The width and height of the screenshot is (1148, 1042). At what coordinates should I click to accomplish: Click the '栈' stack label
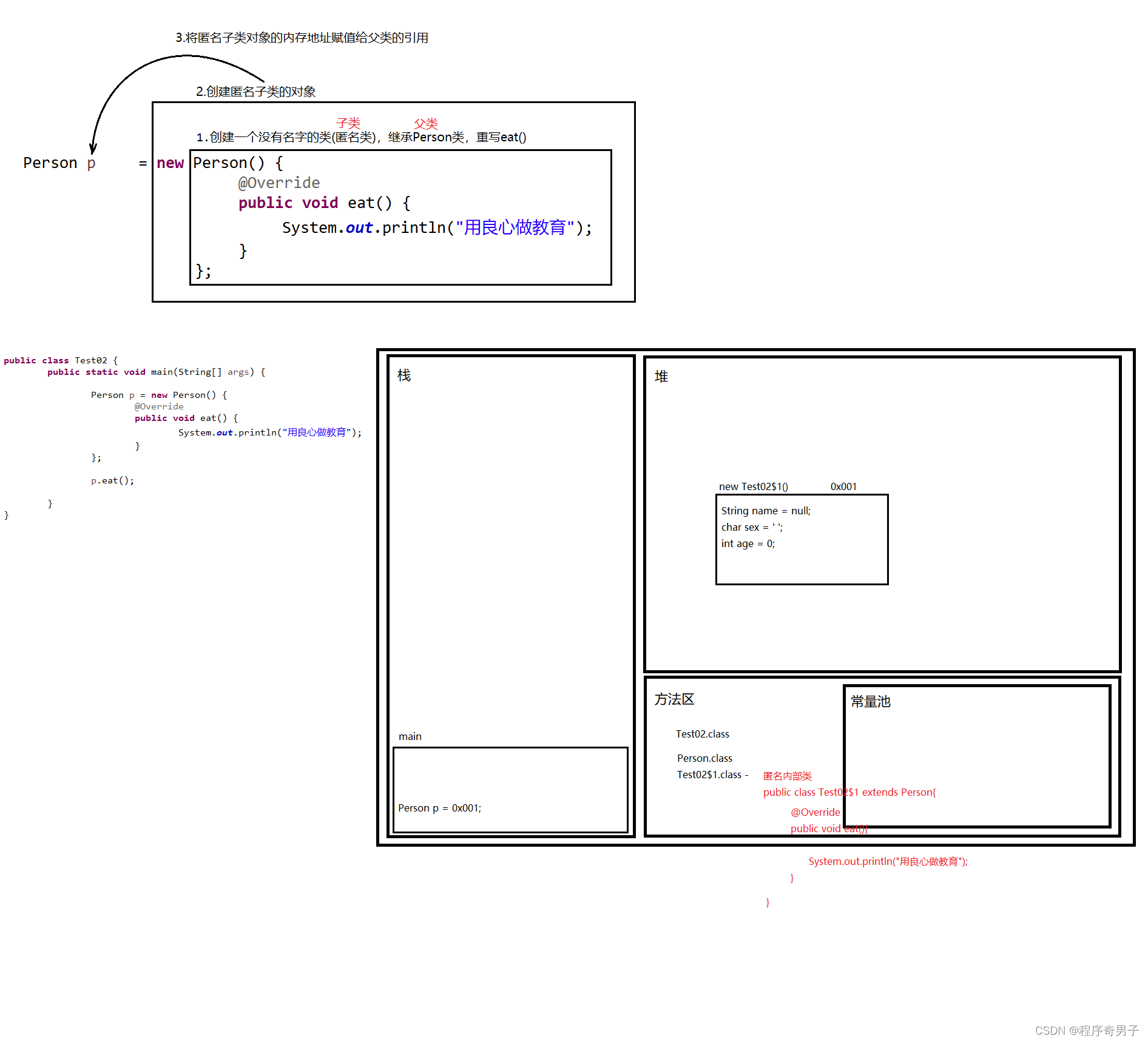(404, 375)
